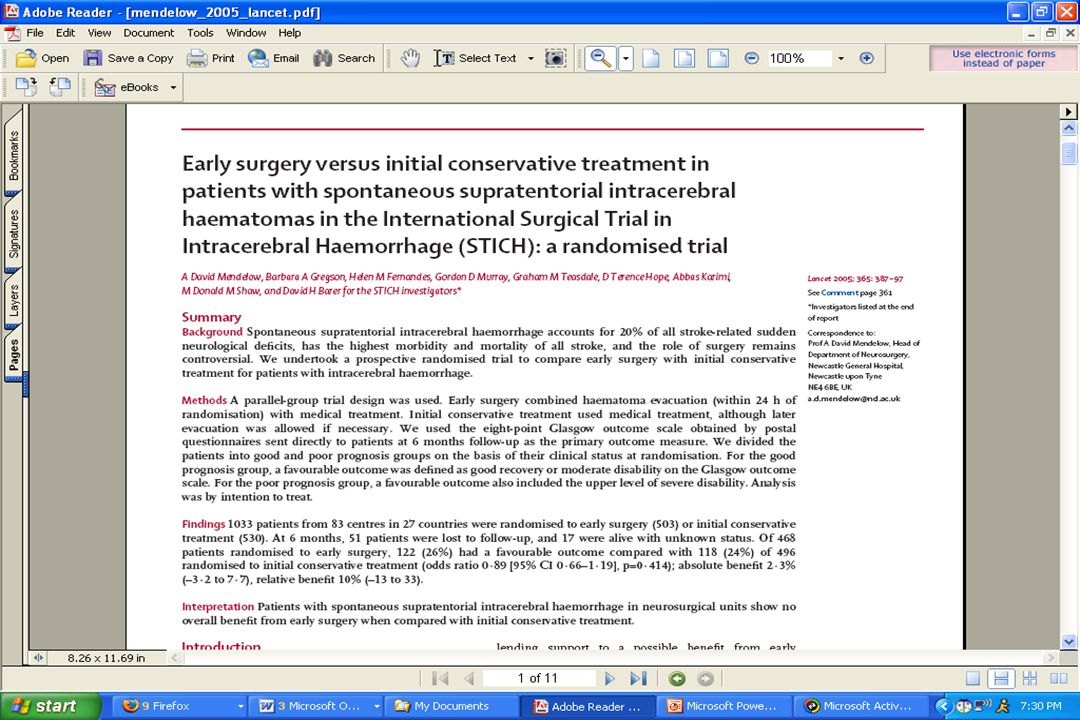Open the zoom percentage dropdown arrow
Image resolution: width=1080 pixels, height=720 pixels.
click(840, 59)
